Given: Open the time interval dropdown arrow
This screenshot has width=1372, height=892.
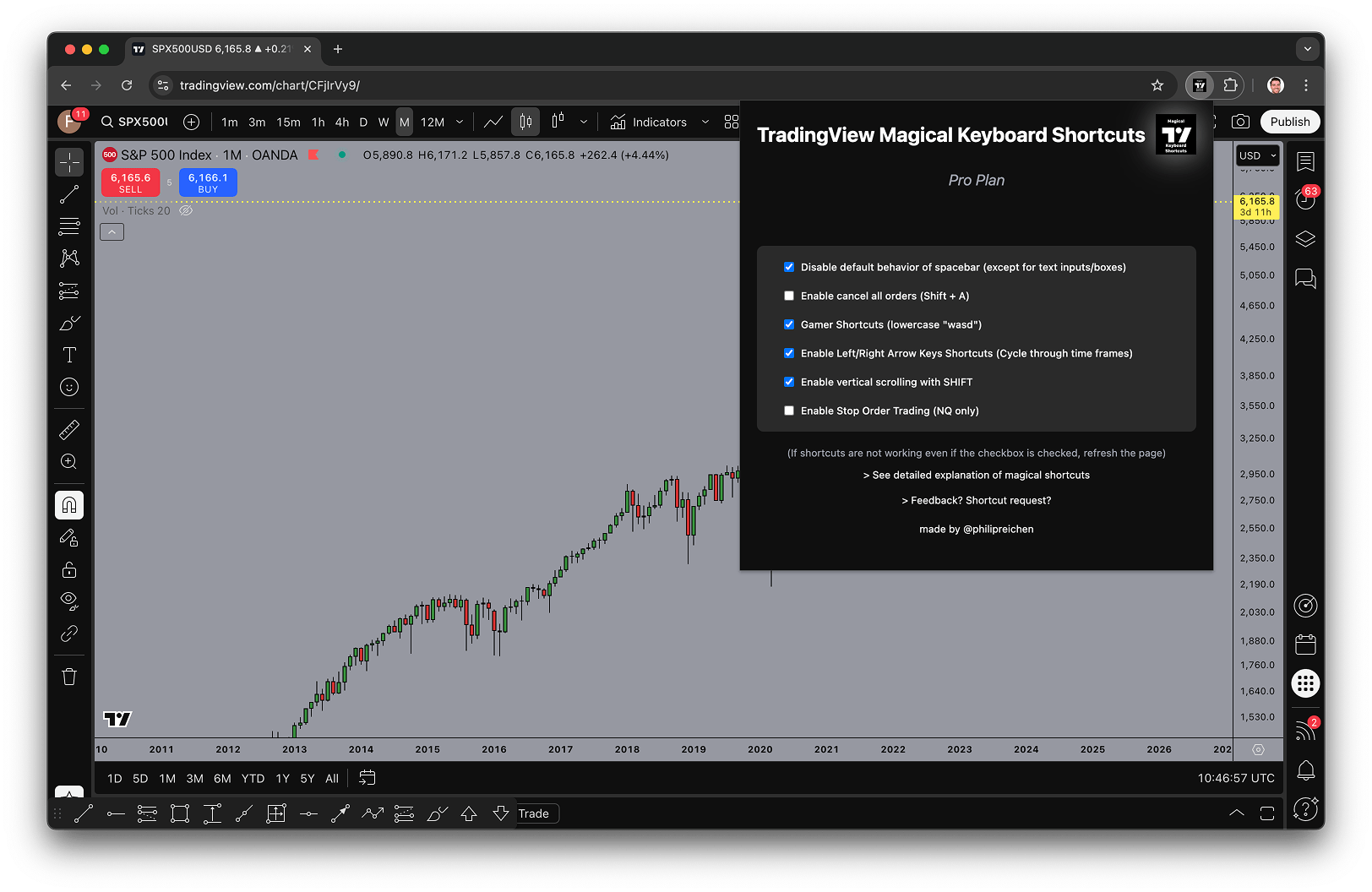Looking at the screenshot, I should pyautogui.click(x=460, y=122).
